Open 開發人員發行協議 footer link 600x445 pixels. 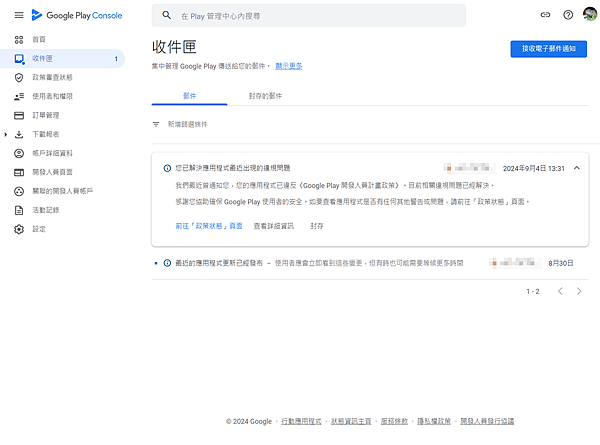pos(487,421)
